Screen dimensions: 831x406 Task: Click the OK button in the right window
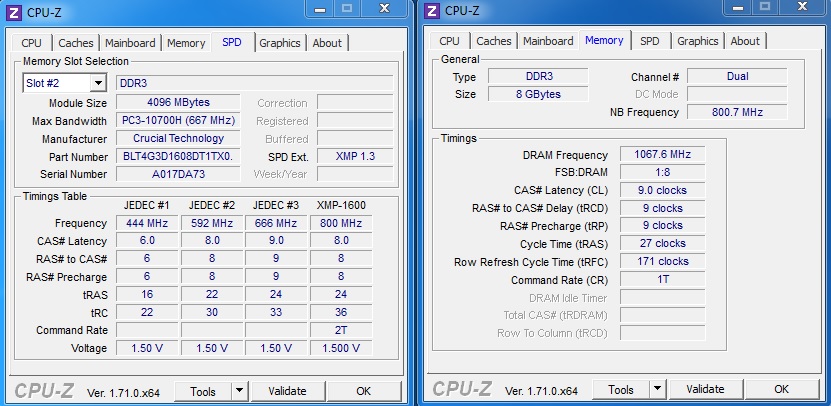pyautogui.click(x=782, y=389)
